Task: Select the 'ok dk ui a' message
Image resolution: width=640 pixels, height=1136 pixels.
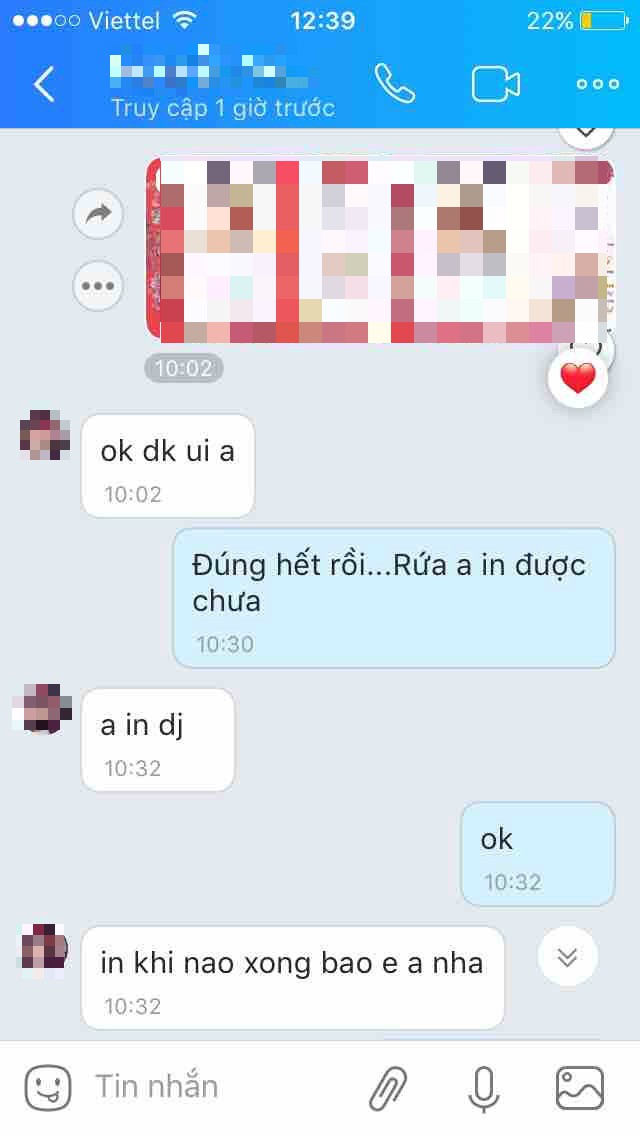Action: [x=167, y=466]
